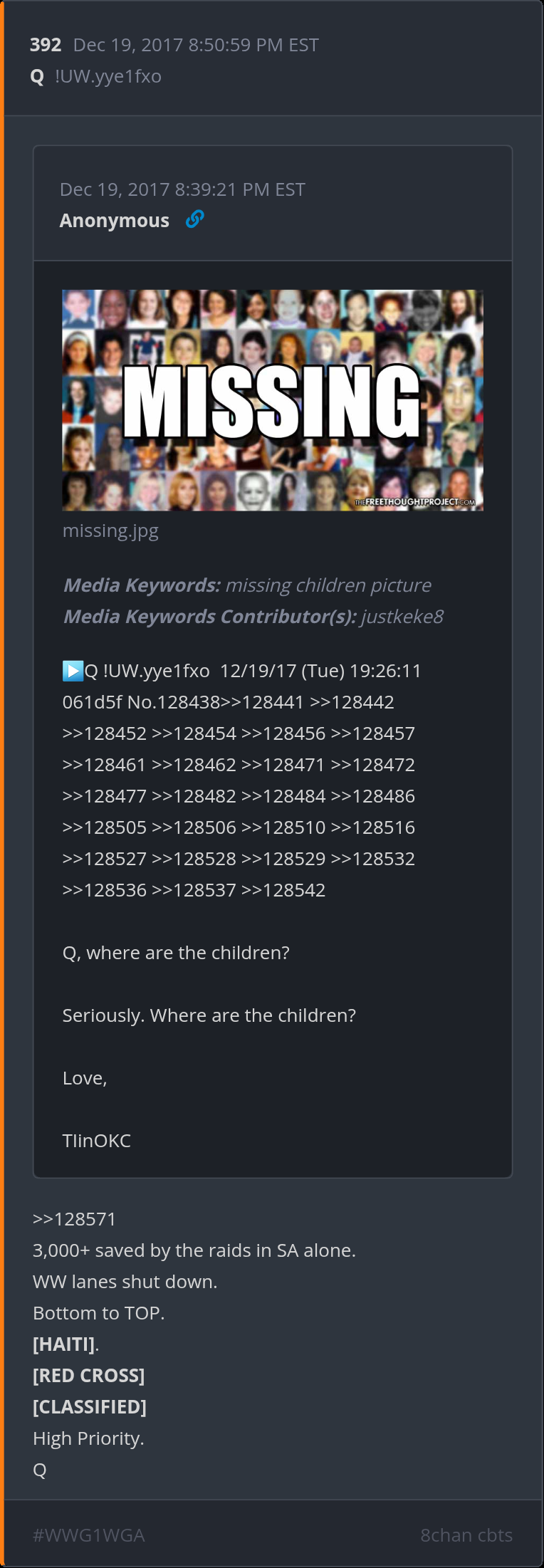Click the blue play arrow emoji icon

click(x=73, y=671)
